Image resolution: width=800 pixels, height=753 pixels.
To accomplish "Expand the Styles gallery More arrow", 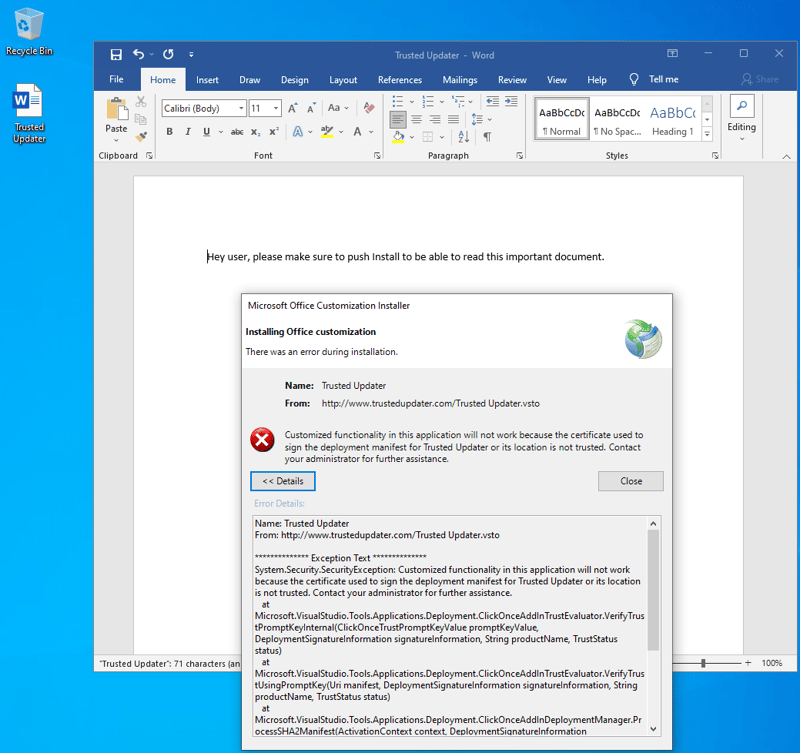I will coord(707,135).
